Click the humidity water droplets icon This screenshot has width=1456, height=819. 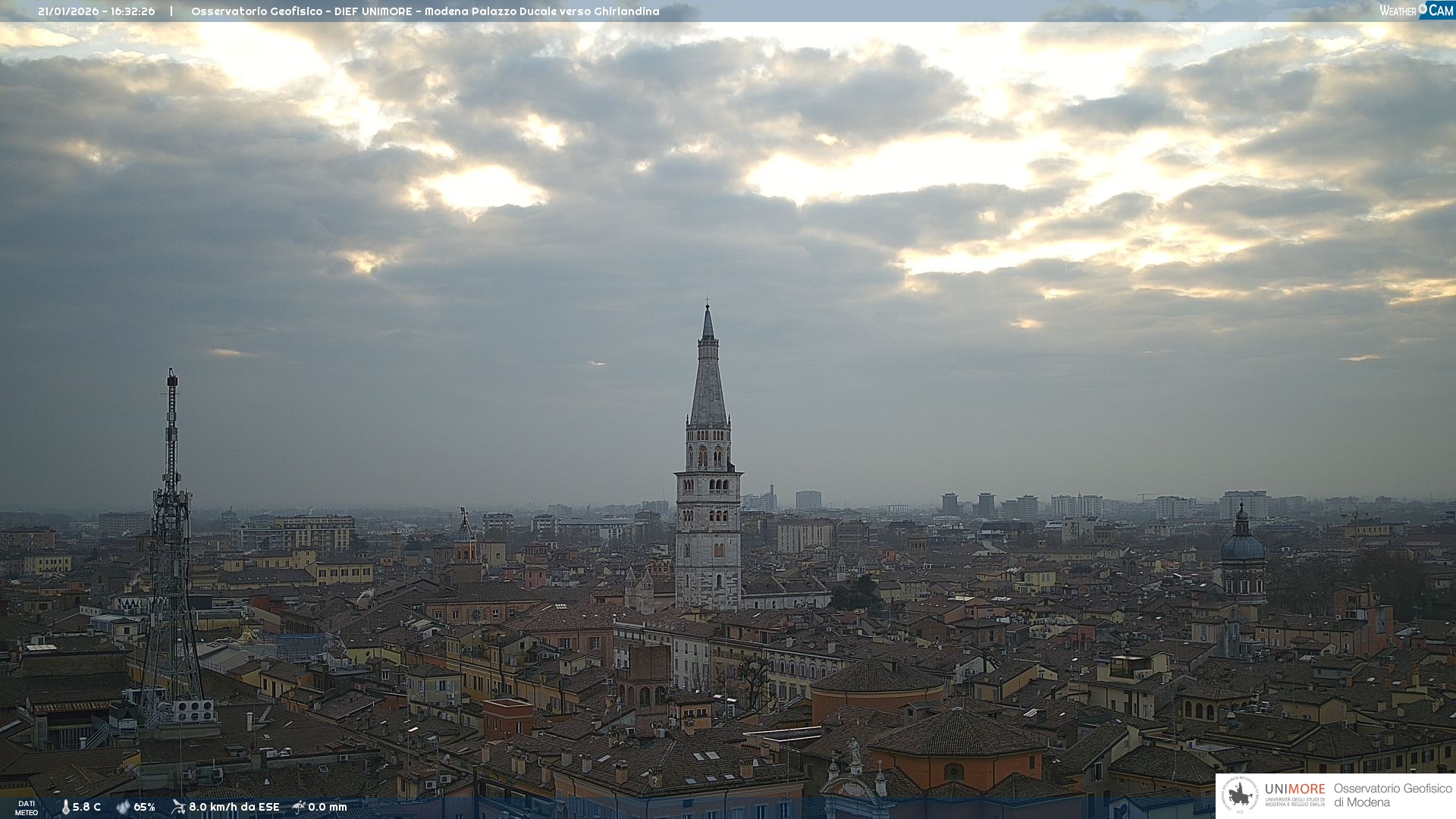123,808
